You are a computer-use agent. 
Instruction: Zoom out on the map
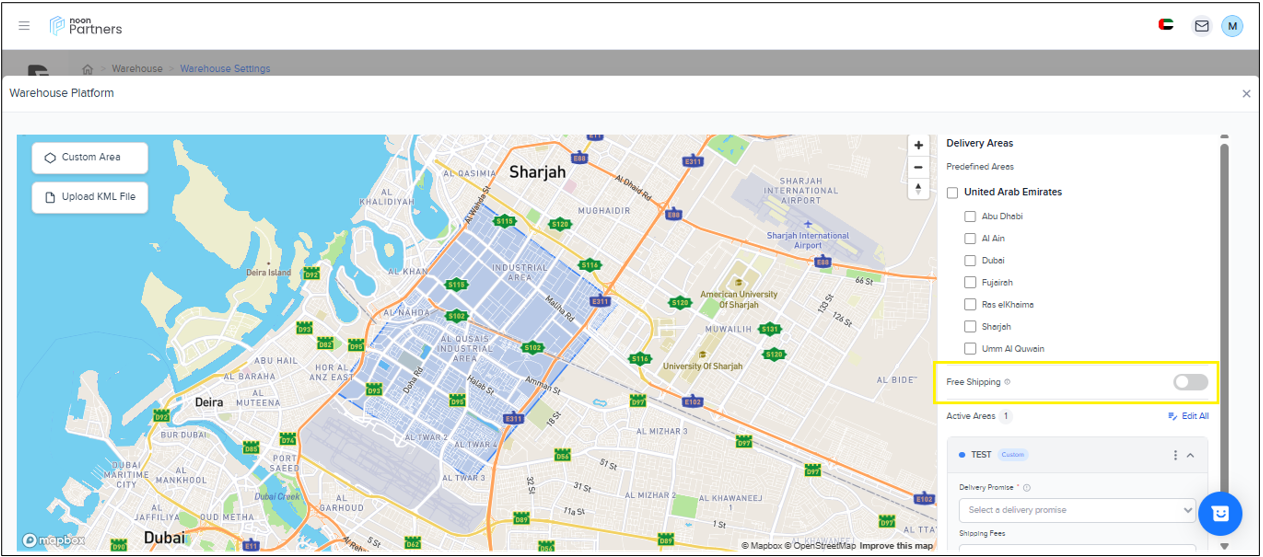(918, 167)
